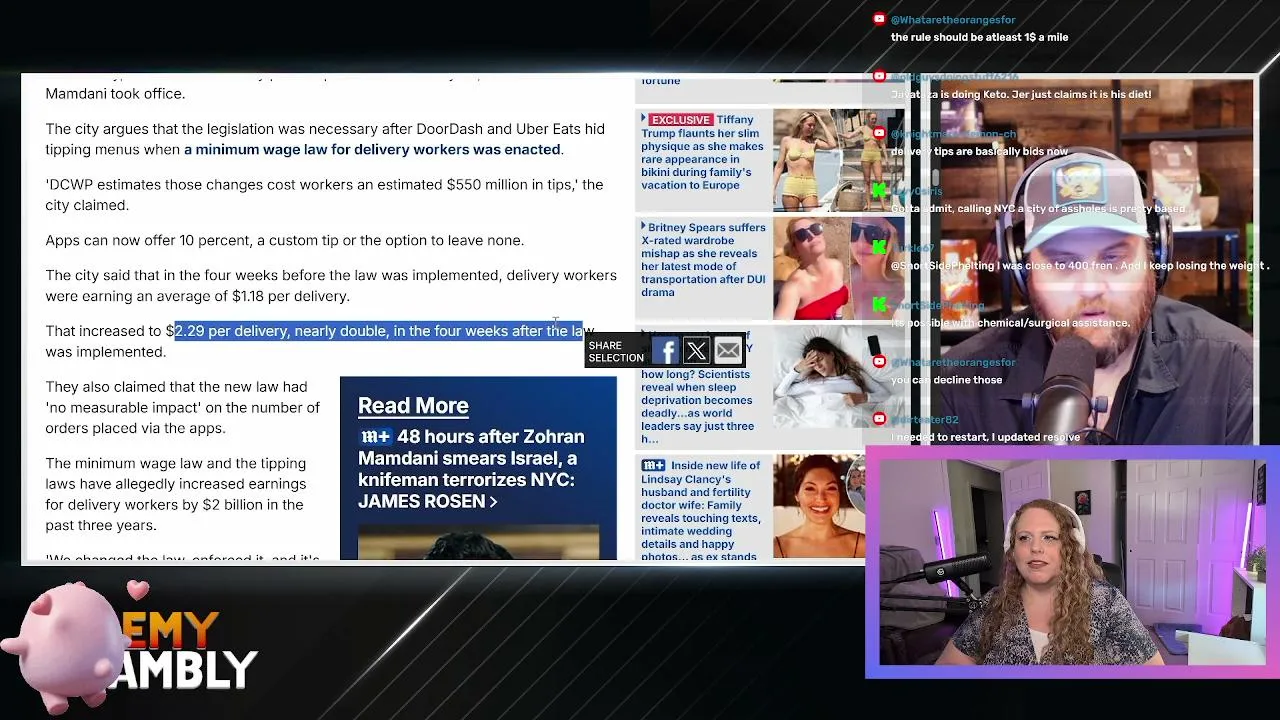Click the 'Its possible with chemical/surgical assistance.' message
Image resolution: width=1280 pixels, height=720 pixels.
click(x=1010, y=323)
